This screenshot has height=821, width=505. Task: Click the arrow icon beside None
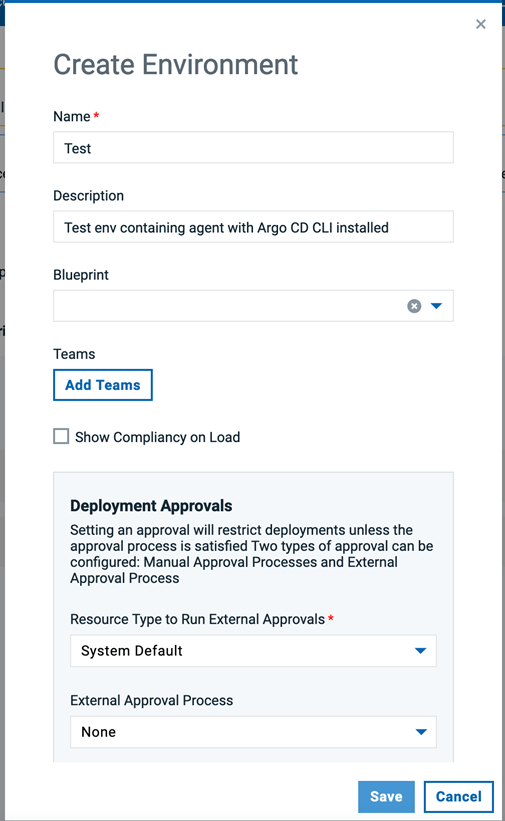(x=421, y=732)
